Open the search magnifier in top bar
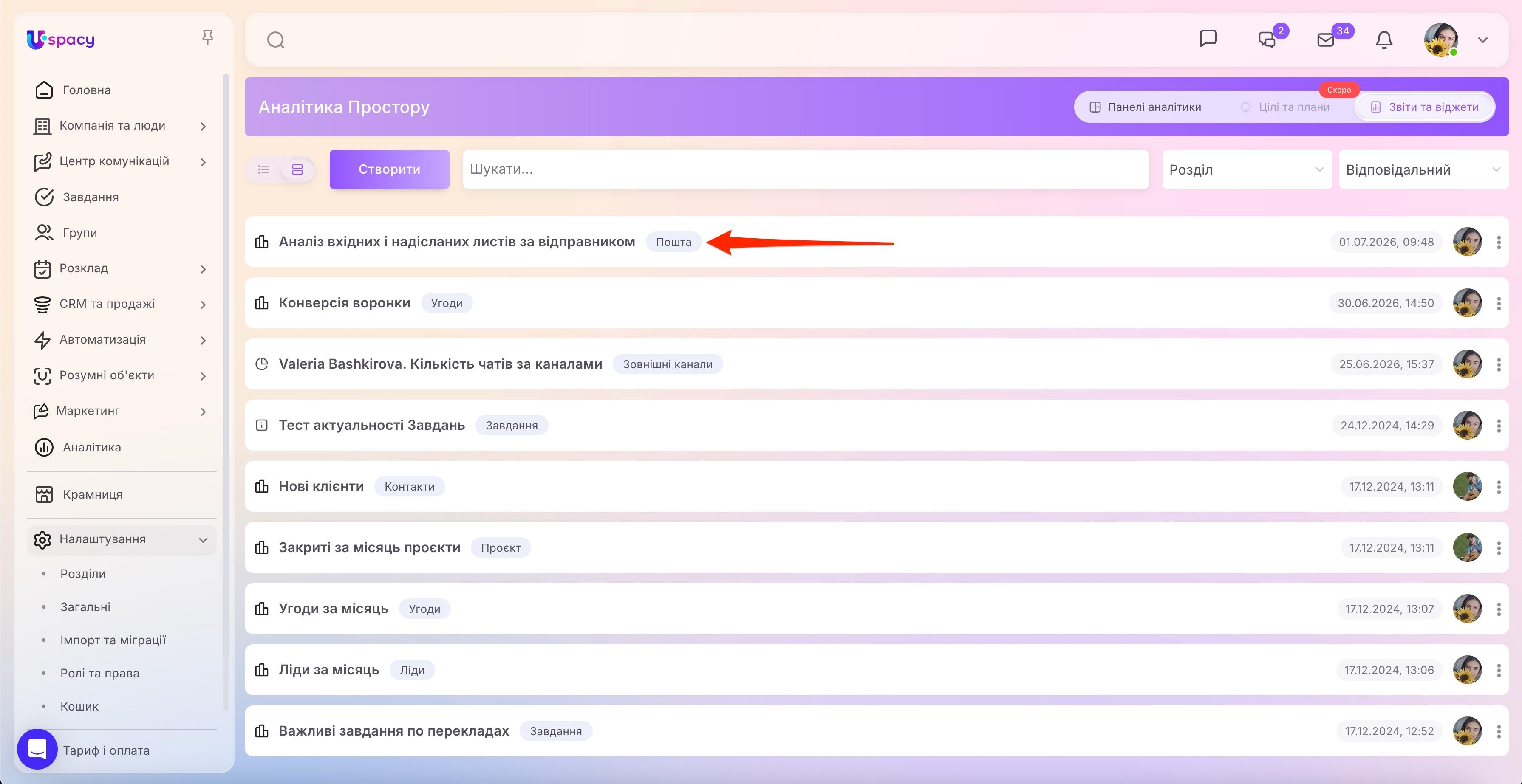This screenshot has width=1522, height=784. [x=276, y=40]
